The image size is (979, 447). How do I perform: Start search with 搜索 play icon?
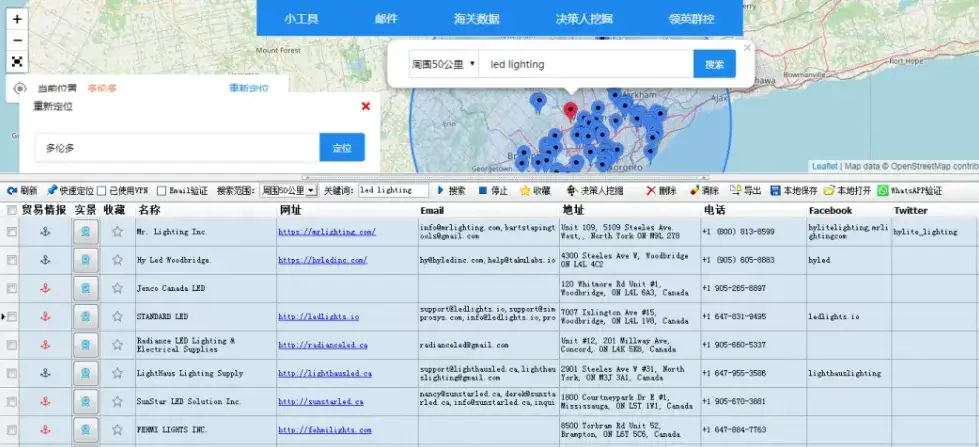[450, 190]
